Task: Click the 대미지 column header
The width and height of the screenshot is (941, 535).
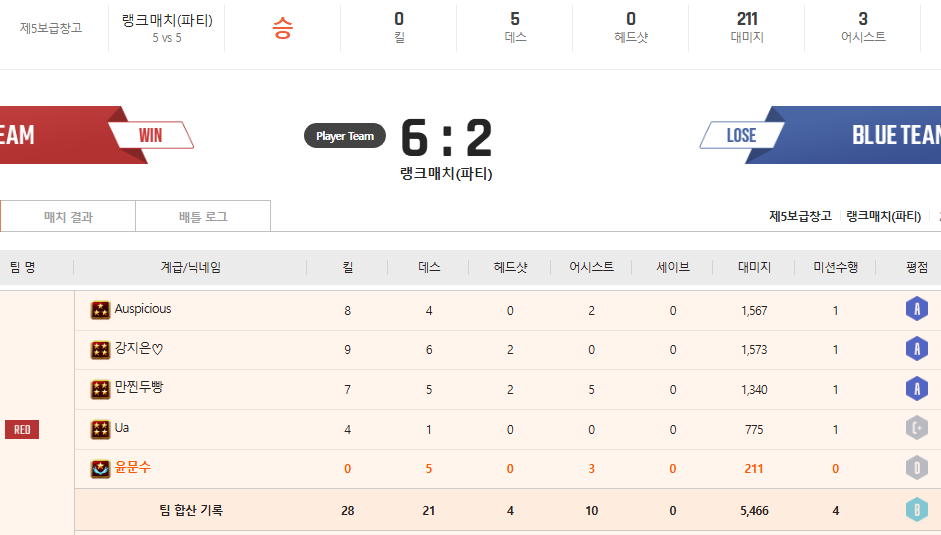Action: pyautogui.click(x=754, y=268)
